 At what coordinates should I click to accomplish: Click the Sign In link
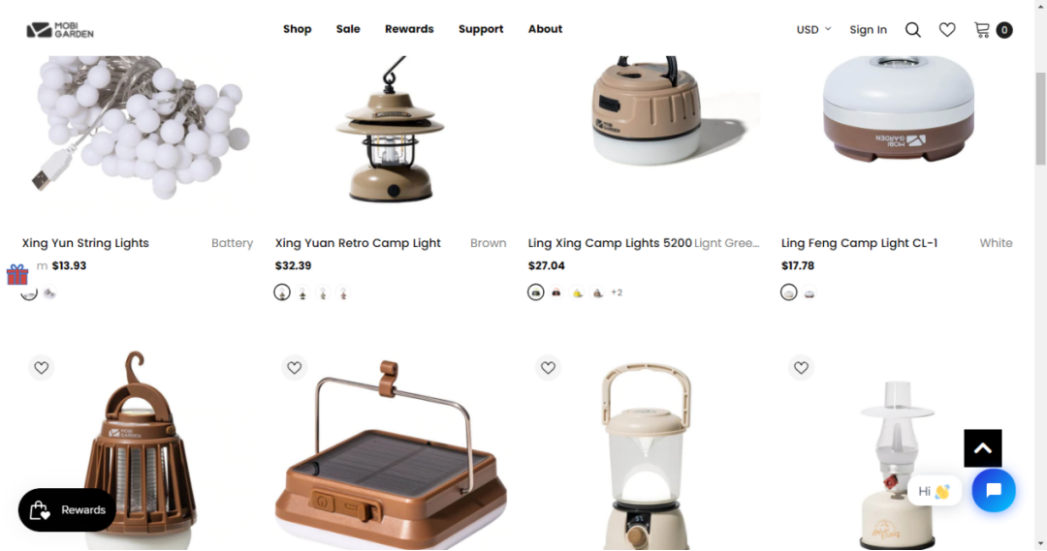[868, 29]
